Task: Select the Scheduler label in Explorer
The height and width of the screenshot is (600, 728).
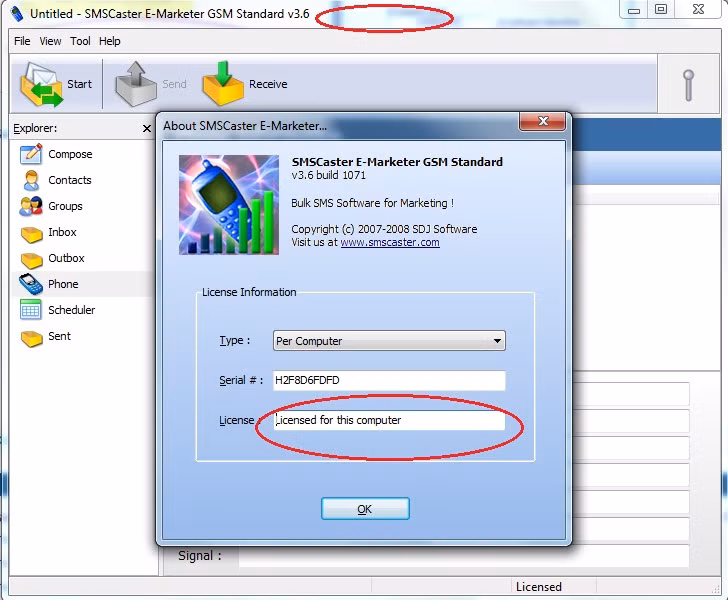Action: tap(72, 310)
